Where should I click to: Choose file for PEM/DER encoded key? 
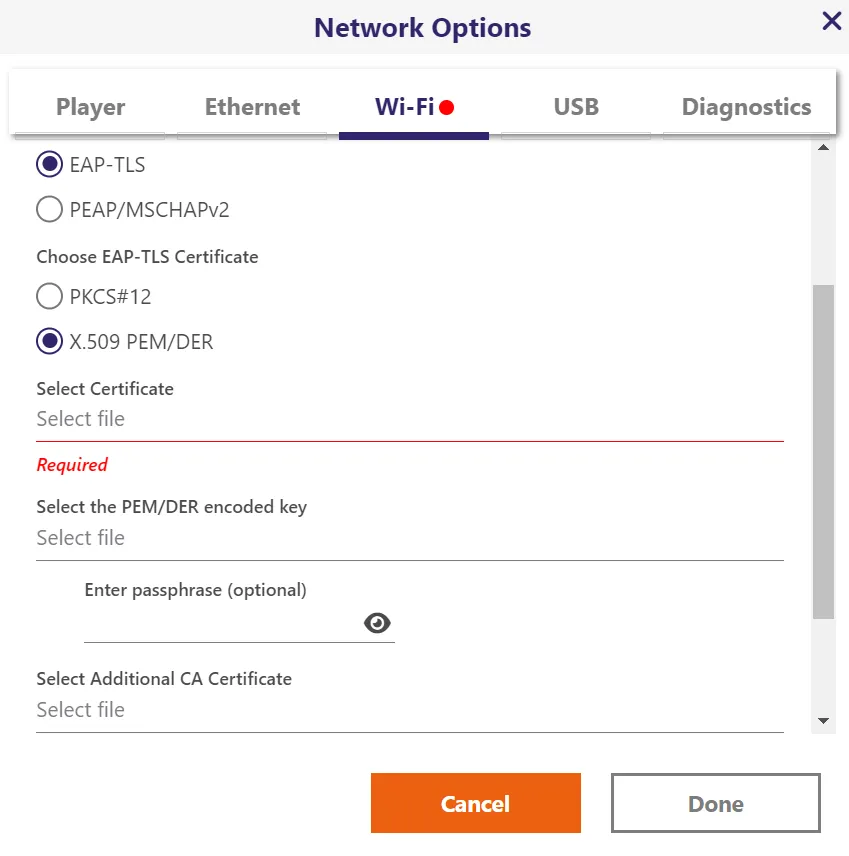[409, 539]
